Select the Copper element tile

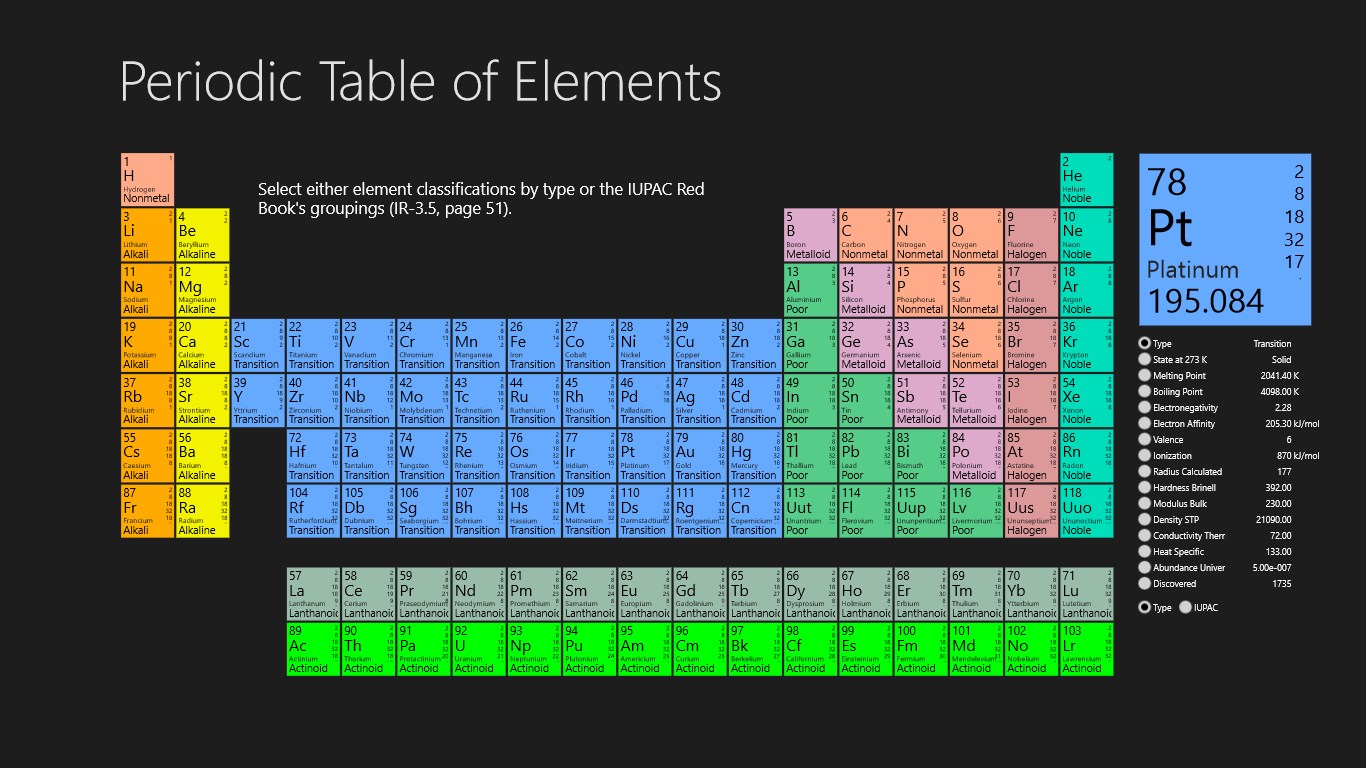[700, 345]
